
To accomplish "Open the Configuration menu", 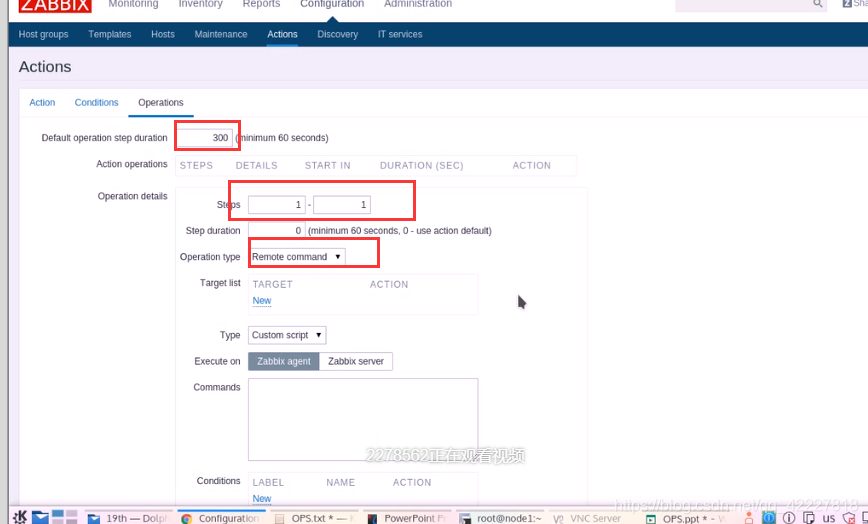I will (x=332, y=4).
